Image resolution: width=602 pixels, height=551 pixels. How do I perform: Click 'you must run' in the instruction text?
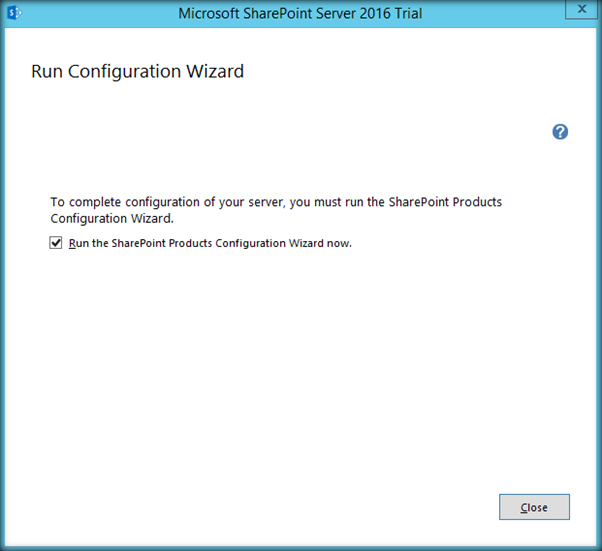point(327,202)
